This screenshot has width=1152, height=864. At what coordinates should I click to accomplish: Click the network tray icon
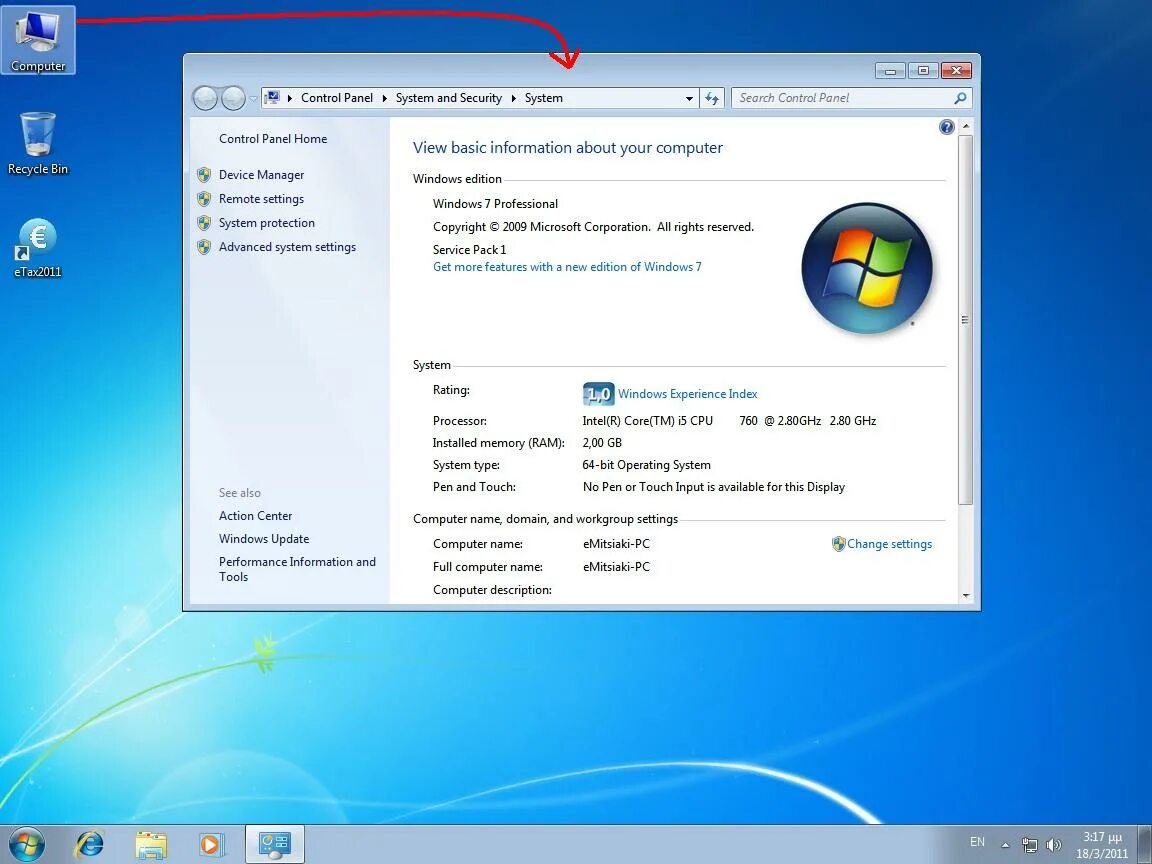click(1030, 845)
